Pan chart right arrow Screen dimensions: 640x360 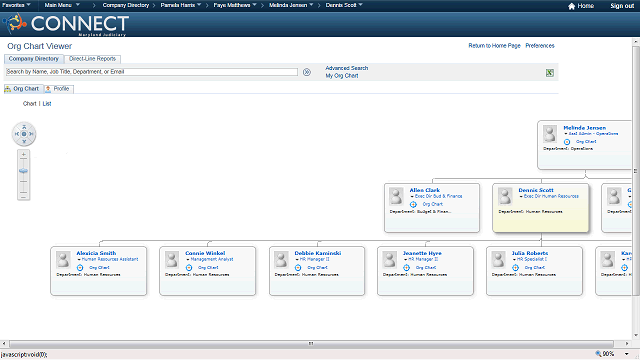pyautogui.click(x=31, y=134)
